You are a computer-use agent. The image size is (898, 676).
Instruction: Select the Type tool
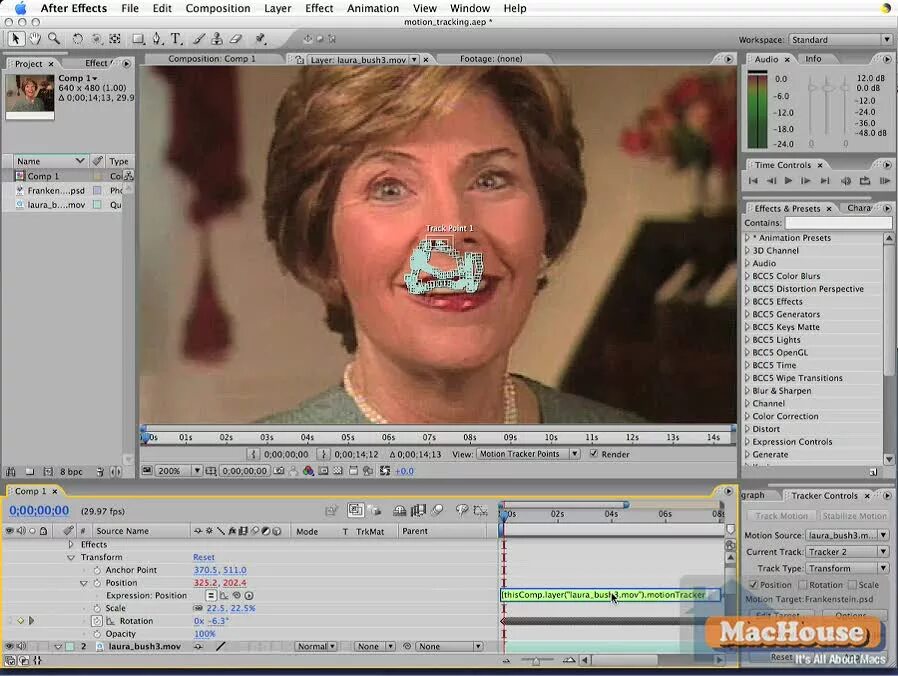pos(176,39)
